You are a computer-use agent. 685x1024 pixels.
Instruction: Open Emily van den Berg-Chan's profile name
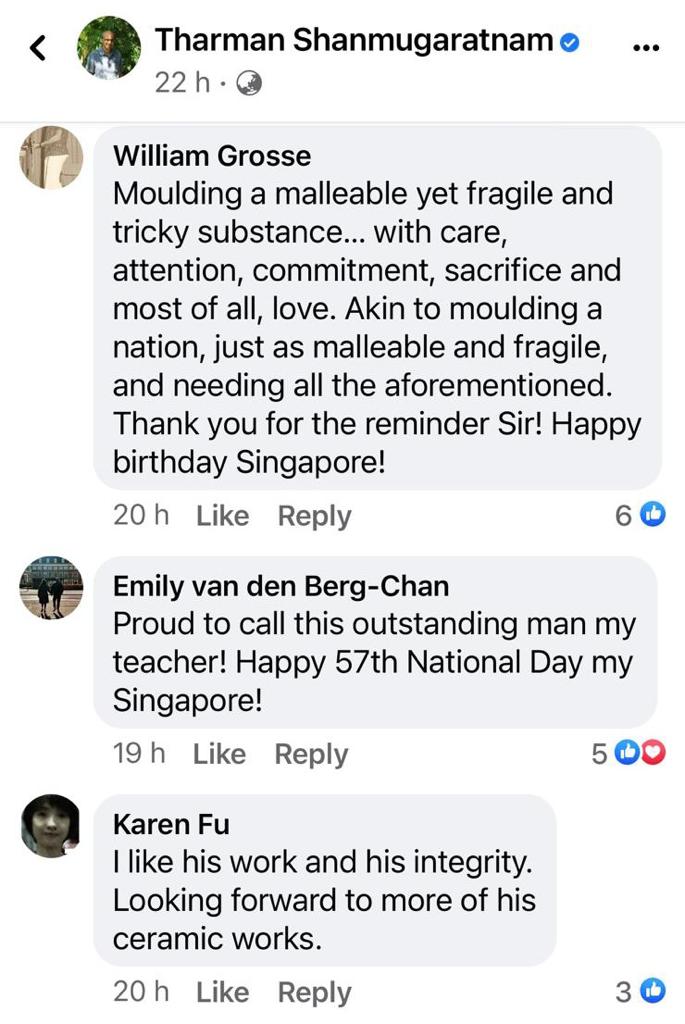pyautogui.click(x=281, y=586)
